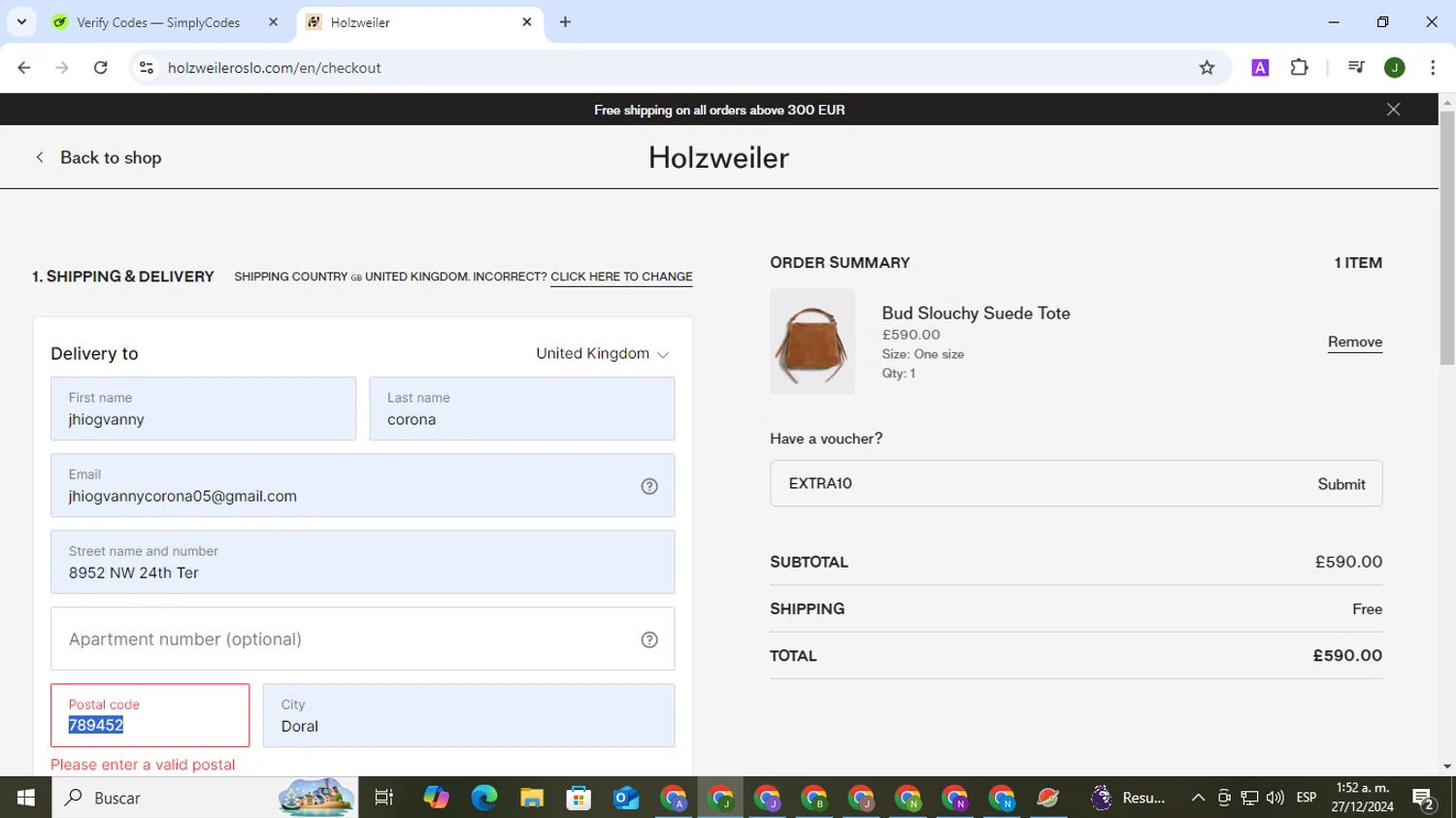Open the tab search dropdown arrow
1456x818 pixels.
tap(21, 21)
